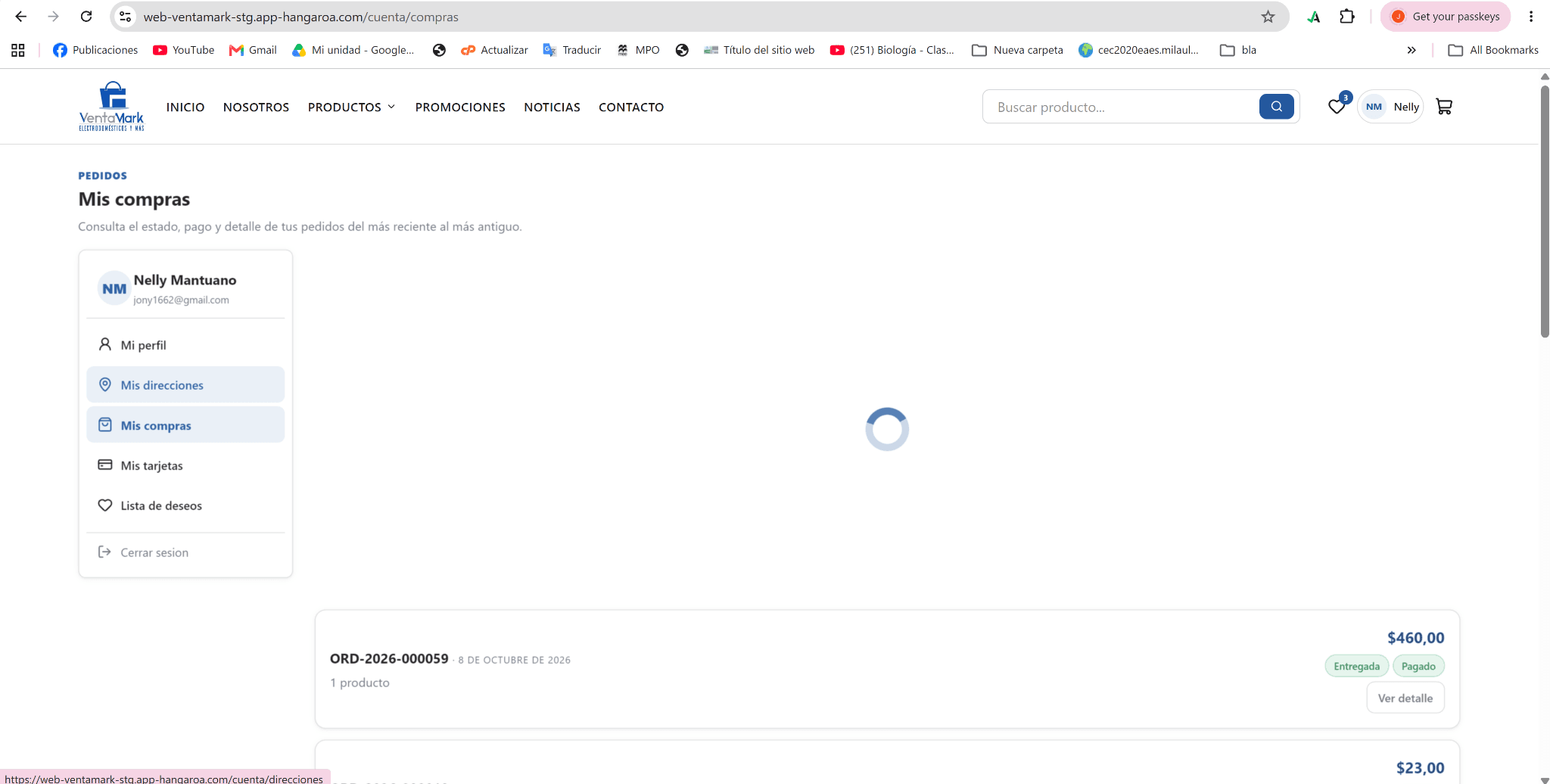Click the vertical page scrollbar
The width and height of the screenshot is (1550, 784).
pyautogui.click(x=1545, y=212)
